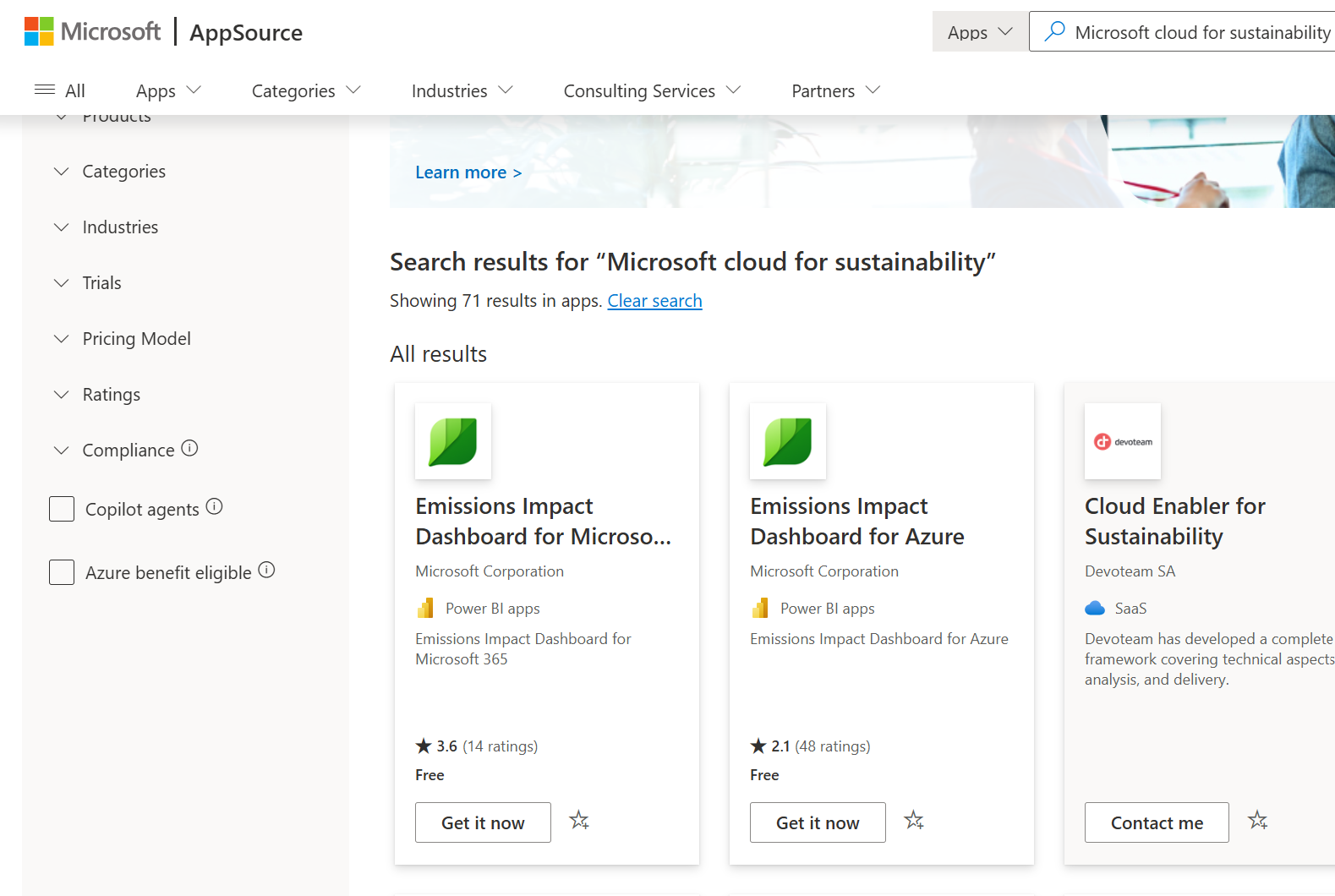Click the Clear search link
1335x896 pixels.
pos(654,301)
